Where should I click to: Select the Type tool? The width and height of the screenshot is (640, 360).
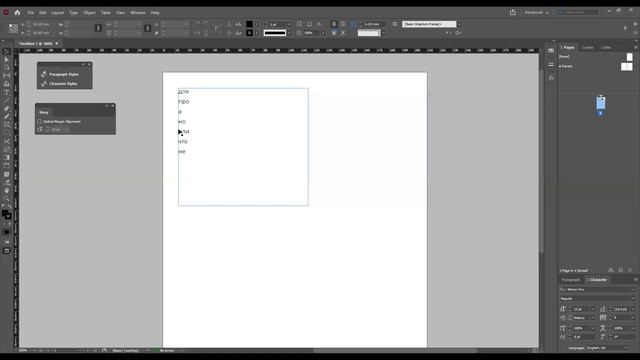pyautogui.click(x=7, y=93)
